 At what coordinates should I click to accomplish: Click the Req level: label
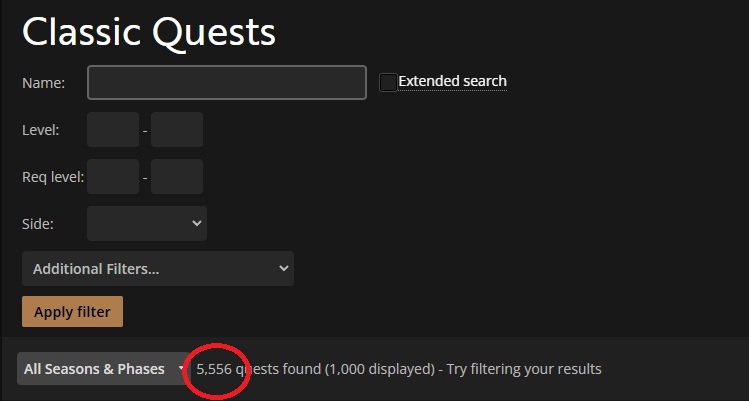[x=53, y=177]
